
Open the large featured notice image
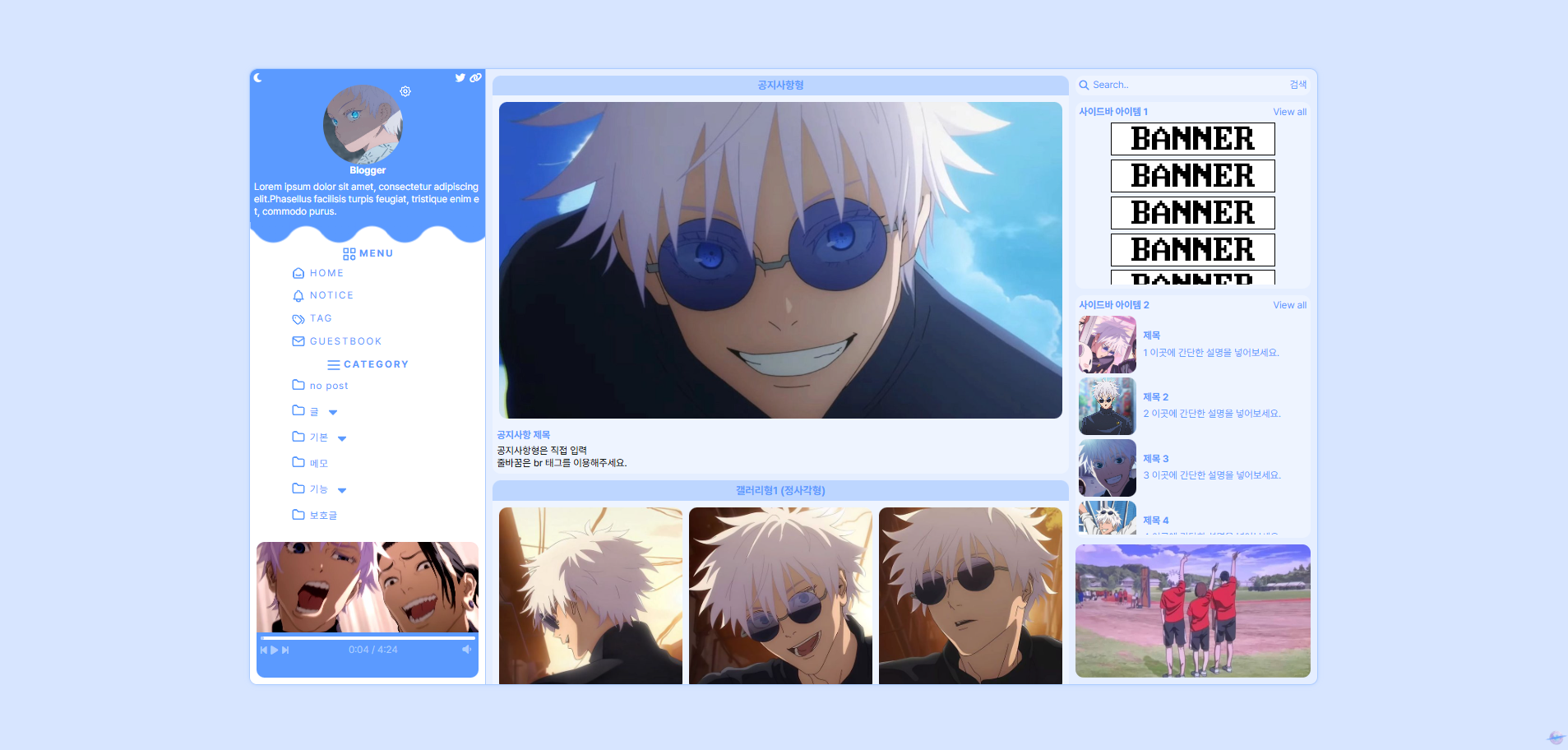[780, 260]
